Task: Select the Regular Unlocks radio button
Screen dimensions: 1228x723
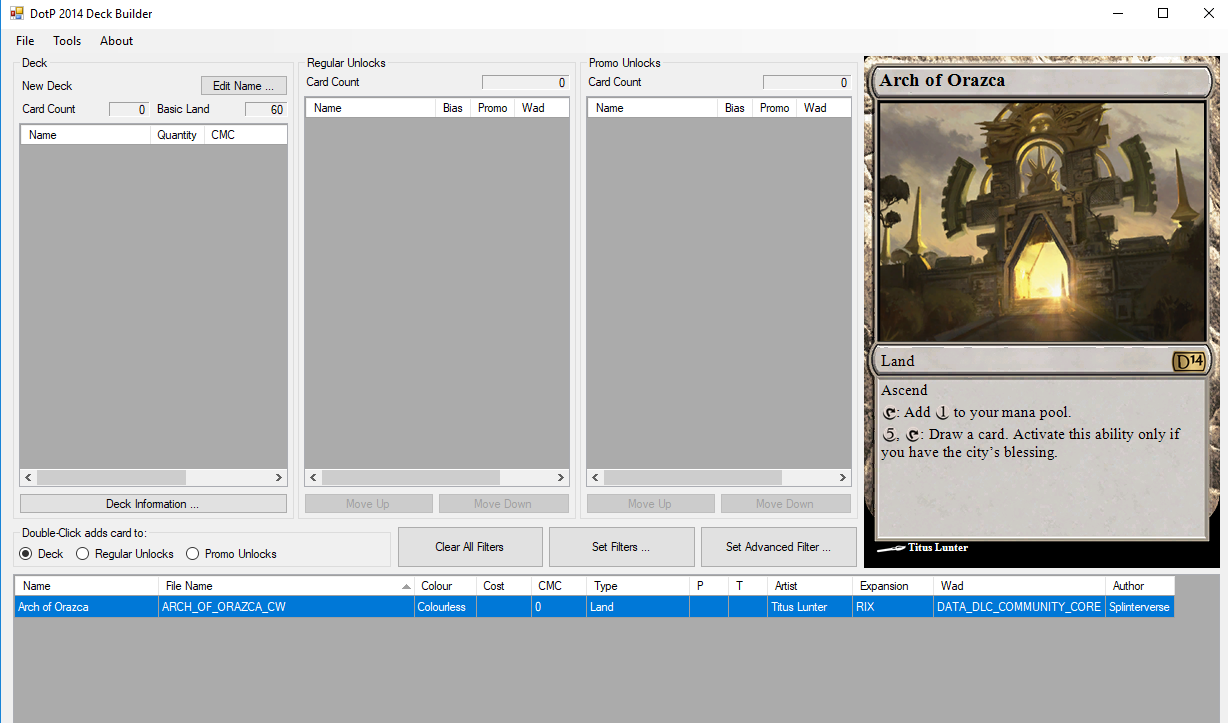Action: 125,554
